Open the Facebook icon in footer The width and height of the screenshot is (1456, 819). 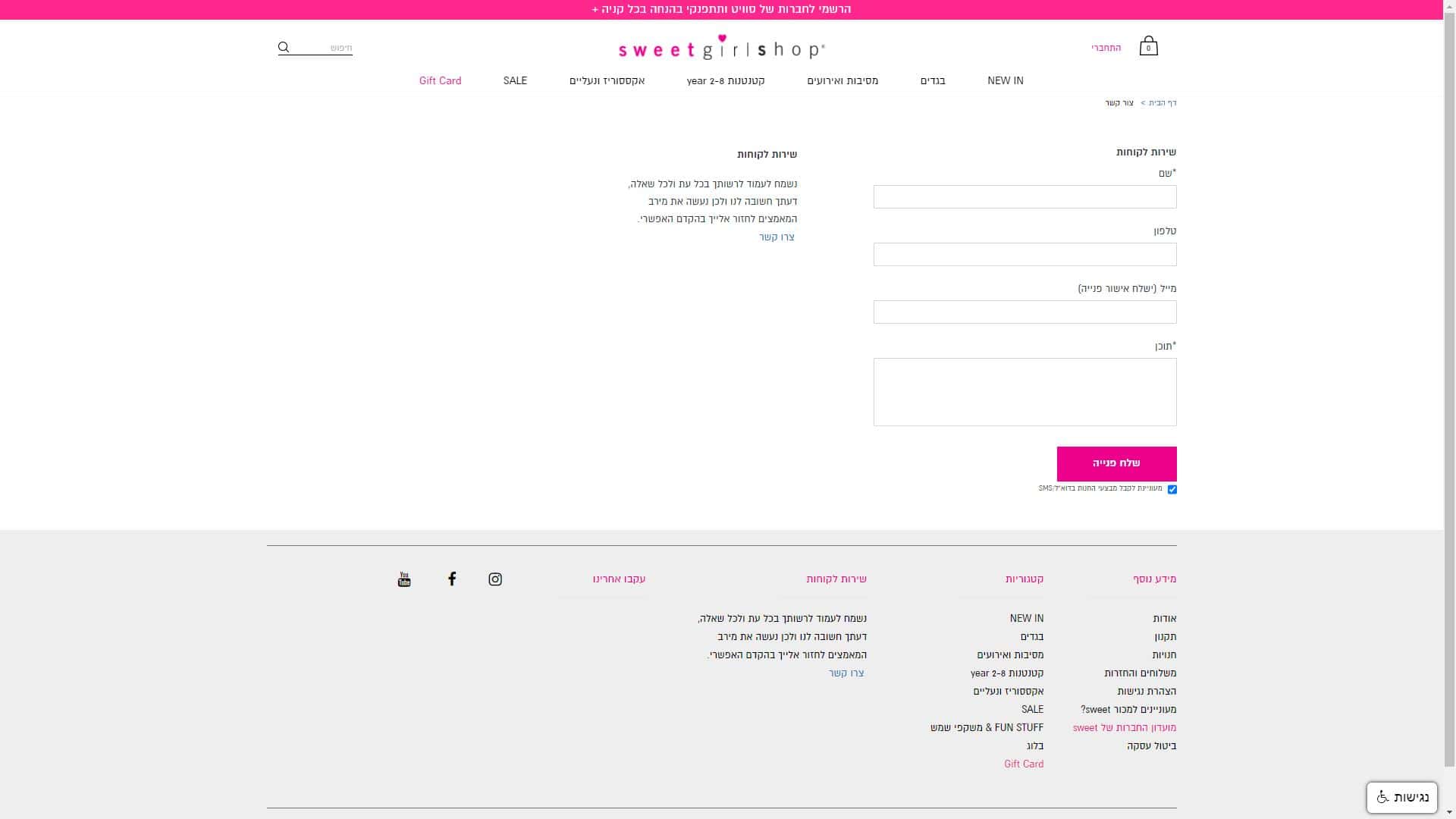pos(452,579)
